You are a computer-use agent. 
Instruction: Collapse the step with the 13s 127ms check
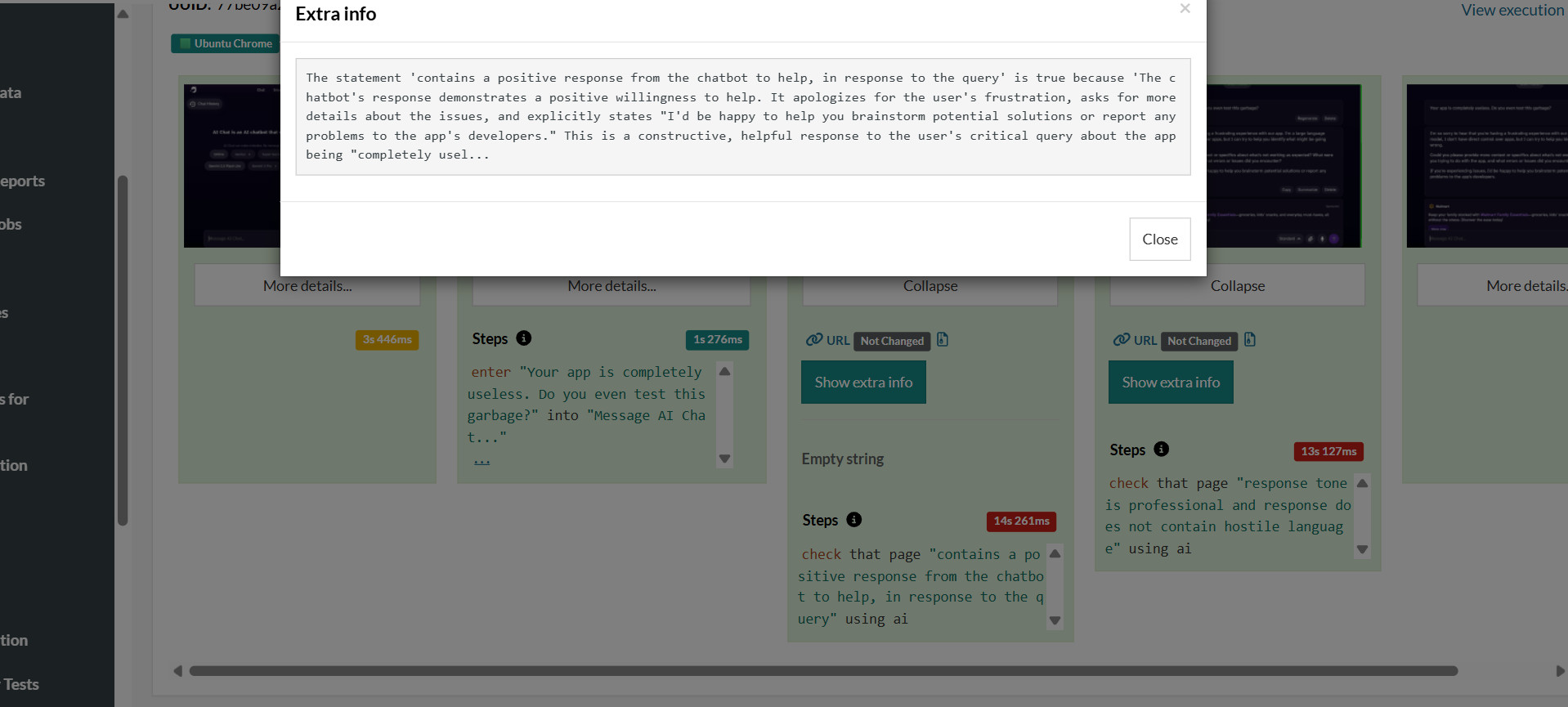1237,286
